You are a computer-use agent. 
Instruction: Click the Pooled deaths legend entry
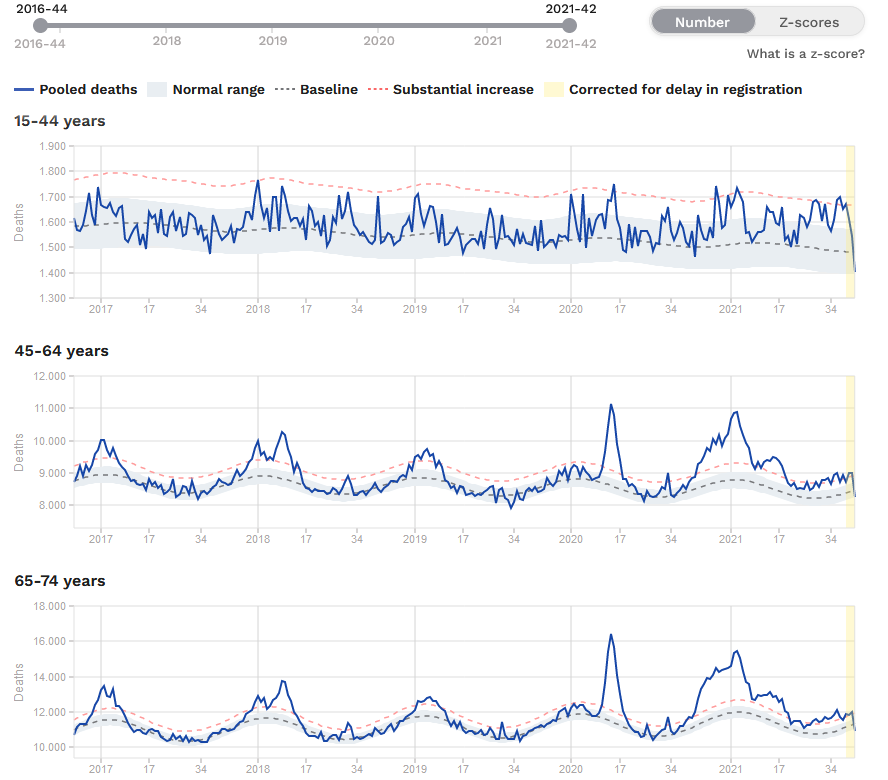click(x=76, y=89)
